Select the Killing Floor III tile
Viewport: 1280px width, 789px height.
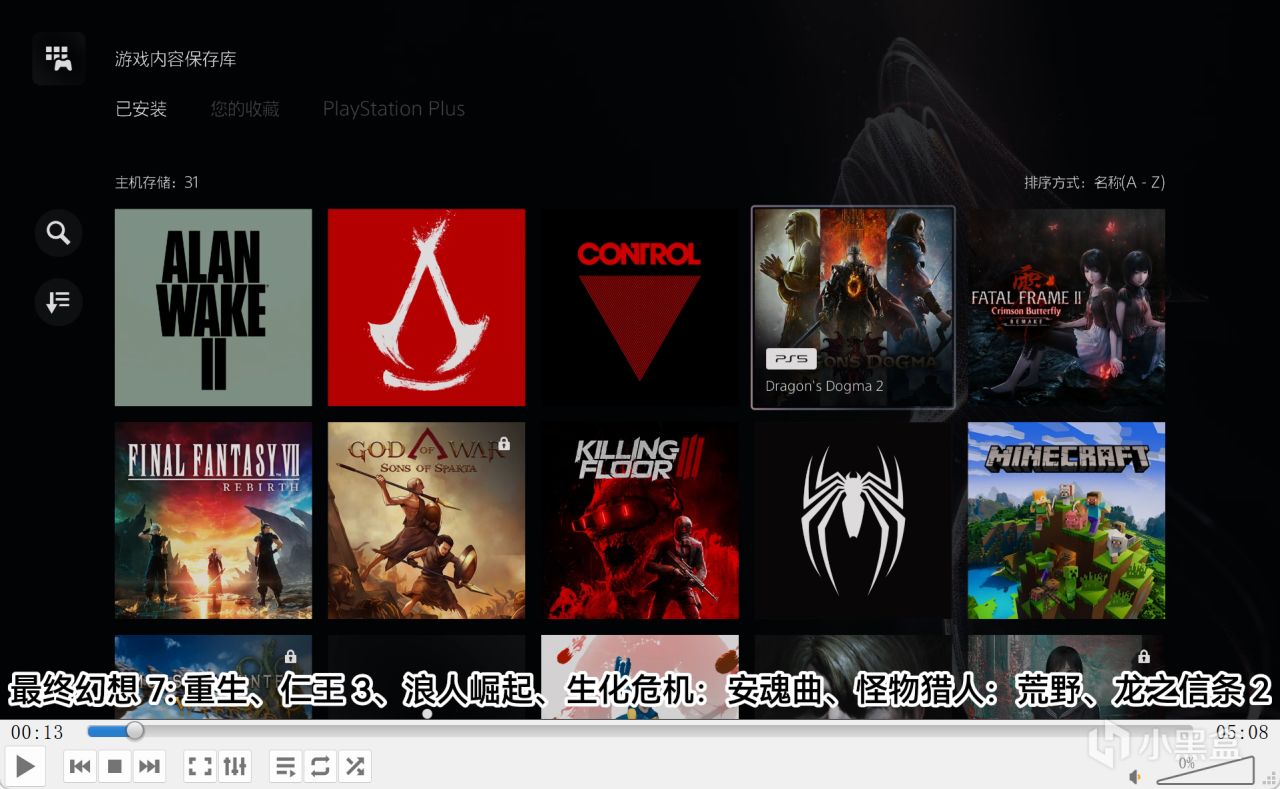point(640,520)
